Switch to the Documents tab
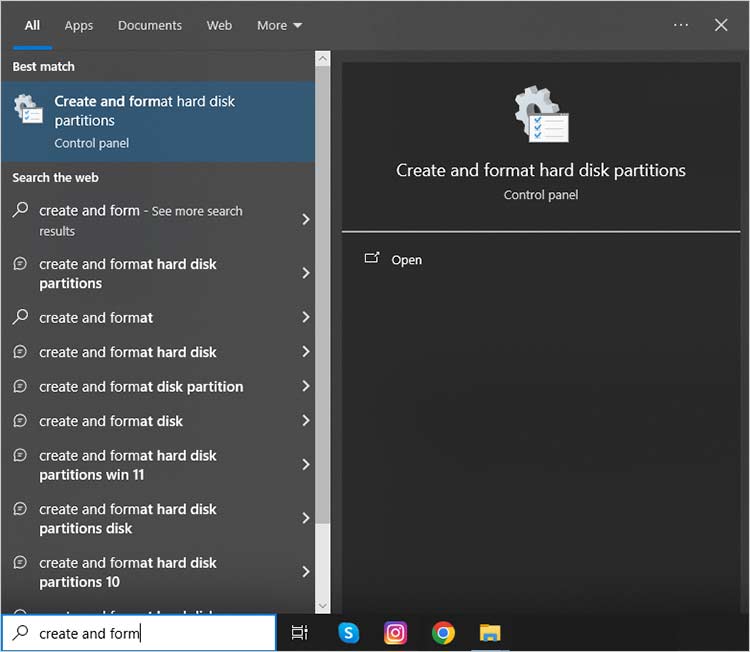 point(150,25)
